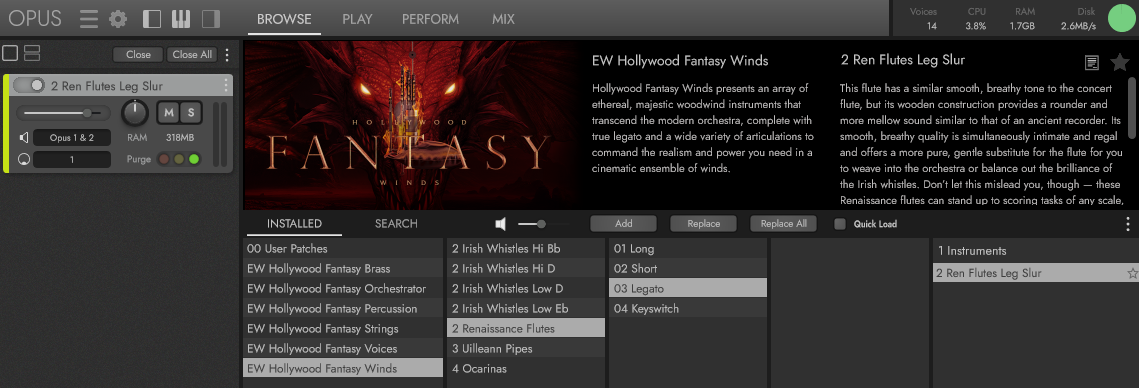This screenshot has height=388, width=1139.
Task: Open the instrument notes document icon
Action: (1091, 62)
